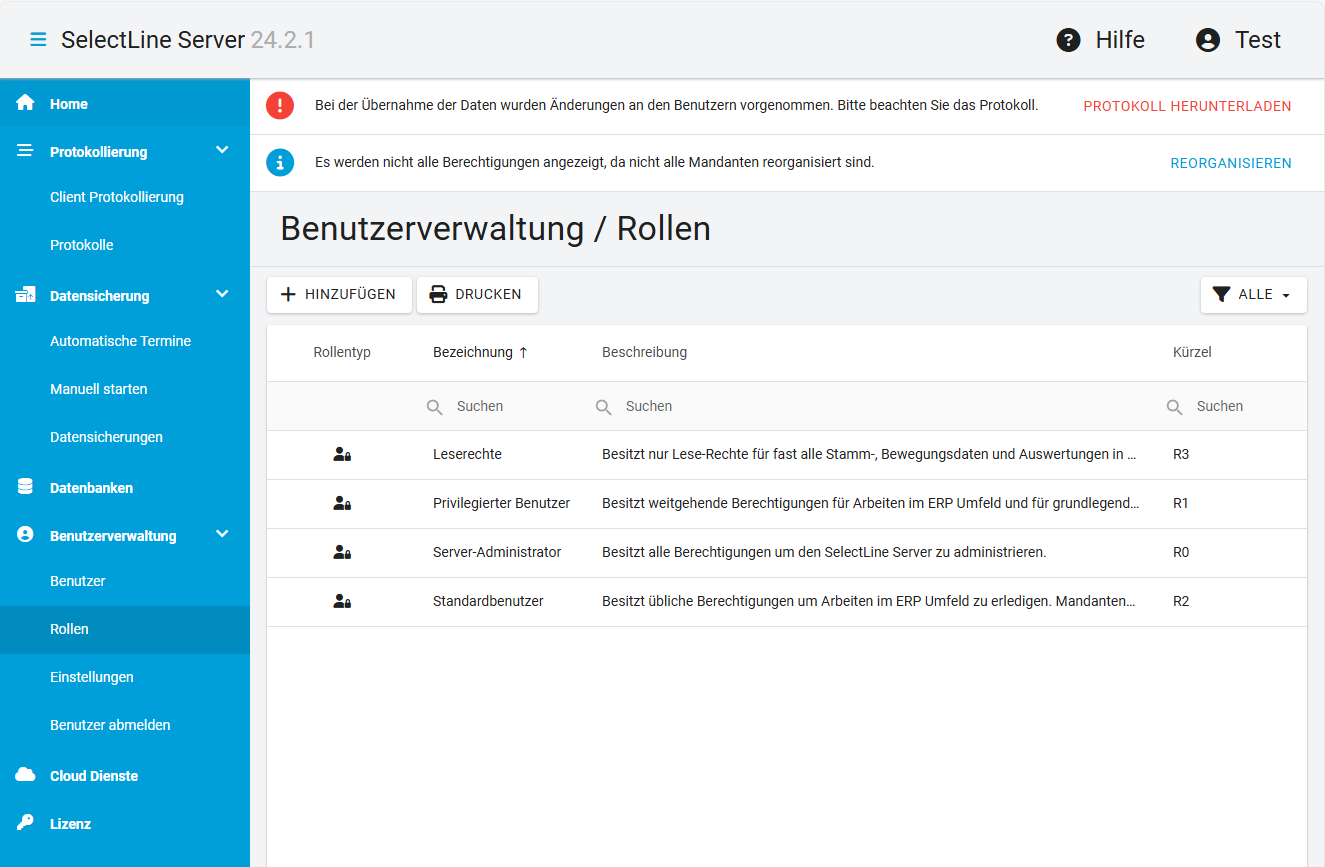
Task: Open Client Protokollierung page
Action: click(117, 197)
